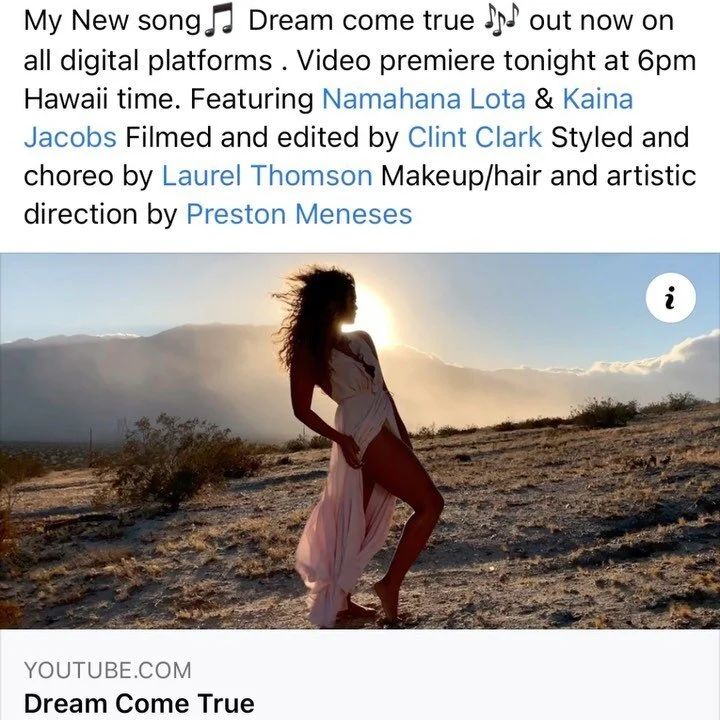Screen dimensions: 720x720
Task: Click the 'Hawaii time.' caption text
Action: (x=102, y=99)
